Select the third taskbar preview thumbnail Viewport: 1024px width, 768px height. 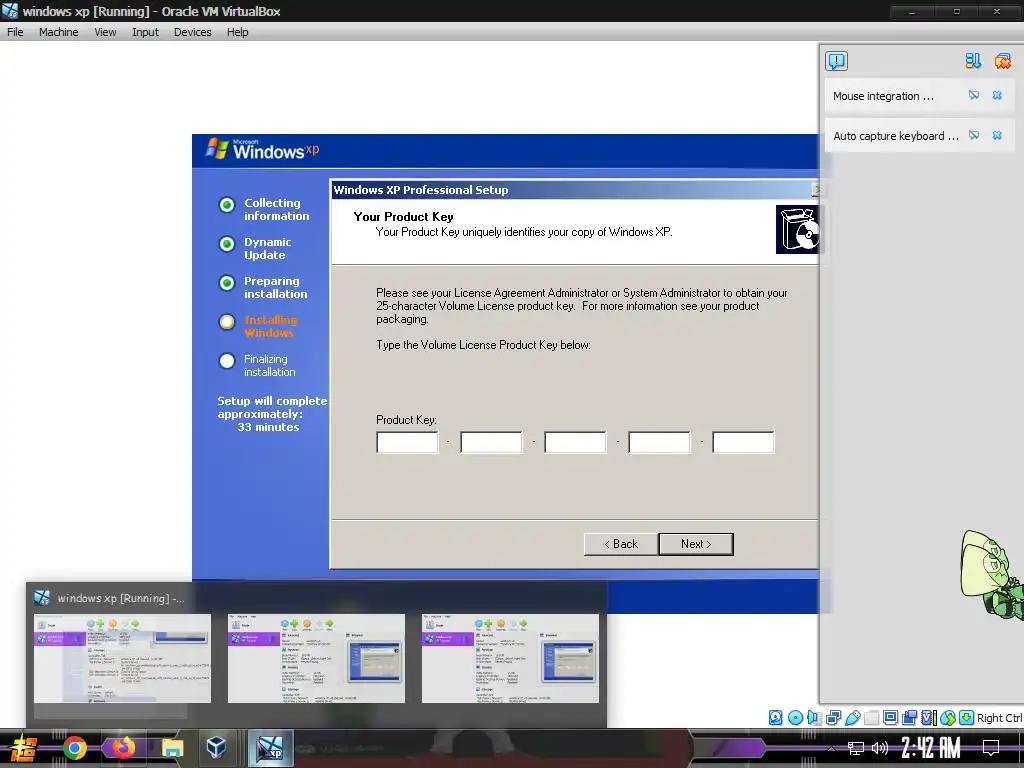[510, 658]
